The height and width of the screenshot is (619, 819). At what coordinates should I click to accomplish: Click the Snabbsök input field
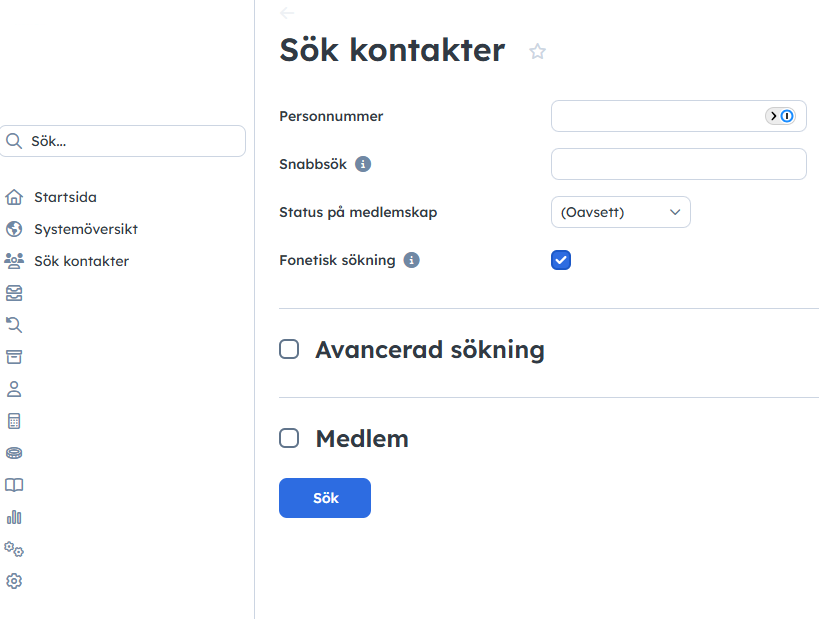[678, 164]
